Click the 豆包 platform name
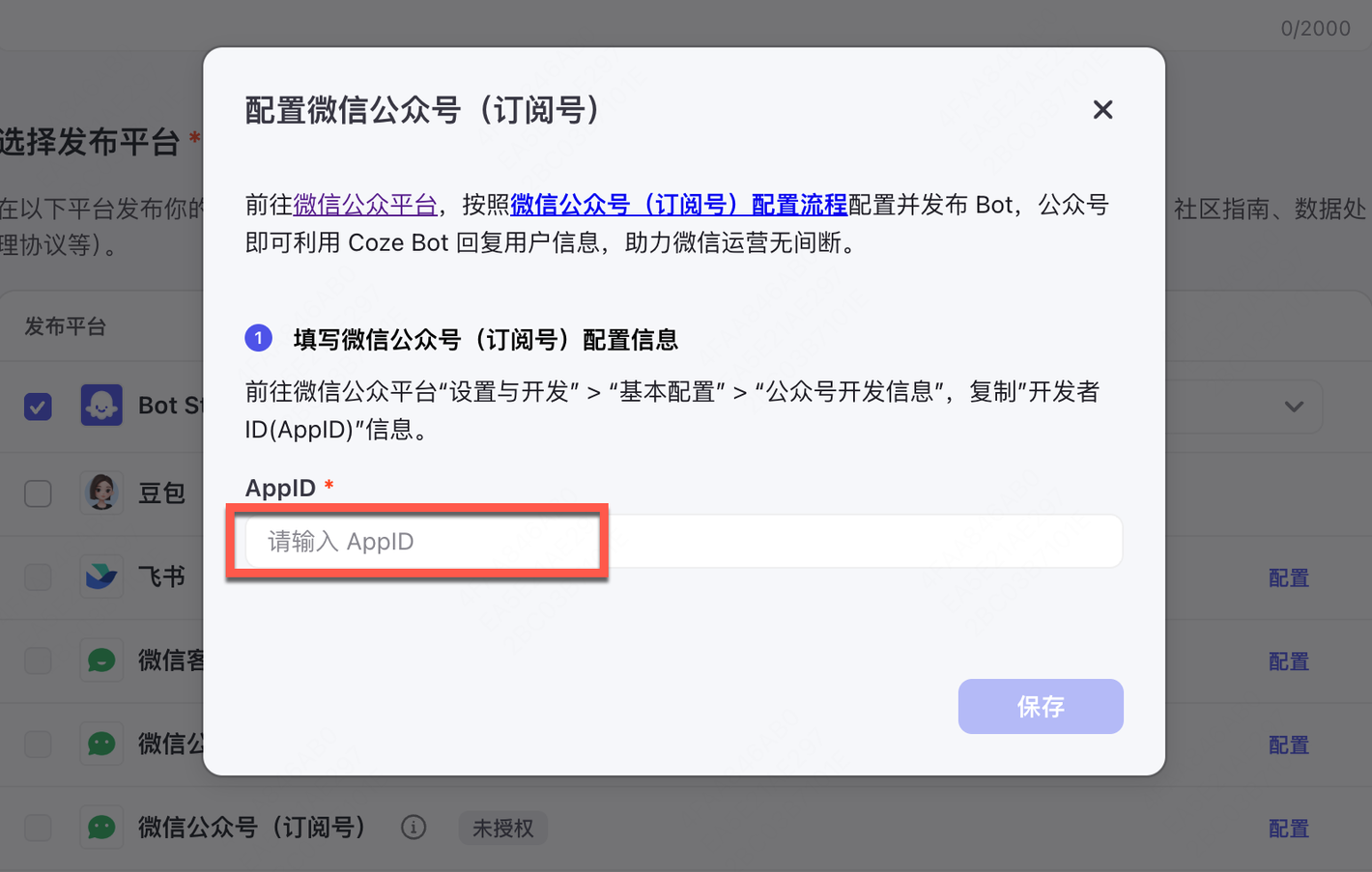The image size is (1372, 872). [x=161, y=493]
